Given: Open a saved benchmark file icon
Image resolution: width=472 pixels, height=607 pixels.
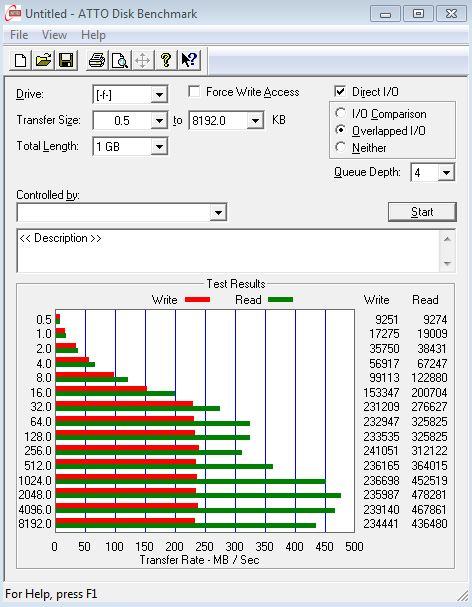Looking at the screenshot, I should (x=43, y=61).
